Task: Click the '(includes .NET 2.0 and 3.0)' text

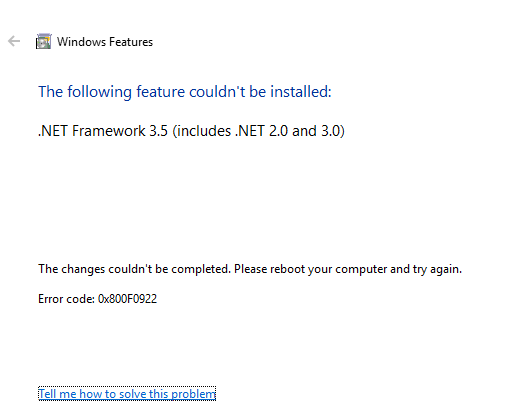Action: [258, 131]
